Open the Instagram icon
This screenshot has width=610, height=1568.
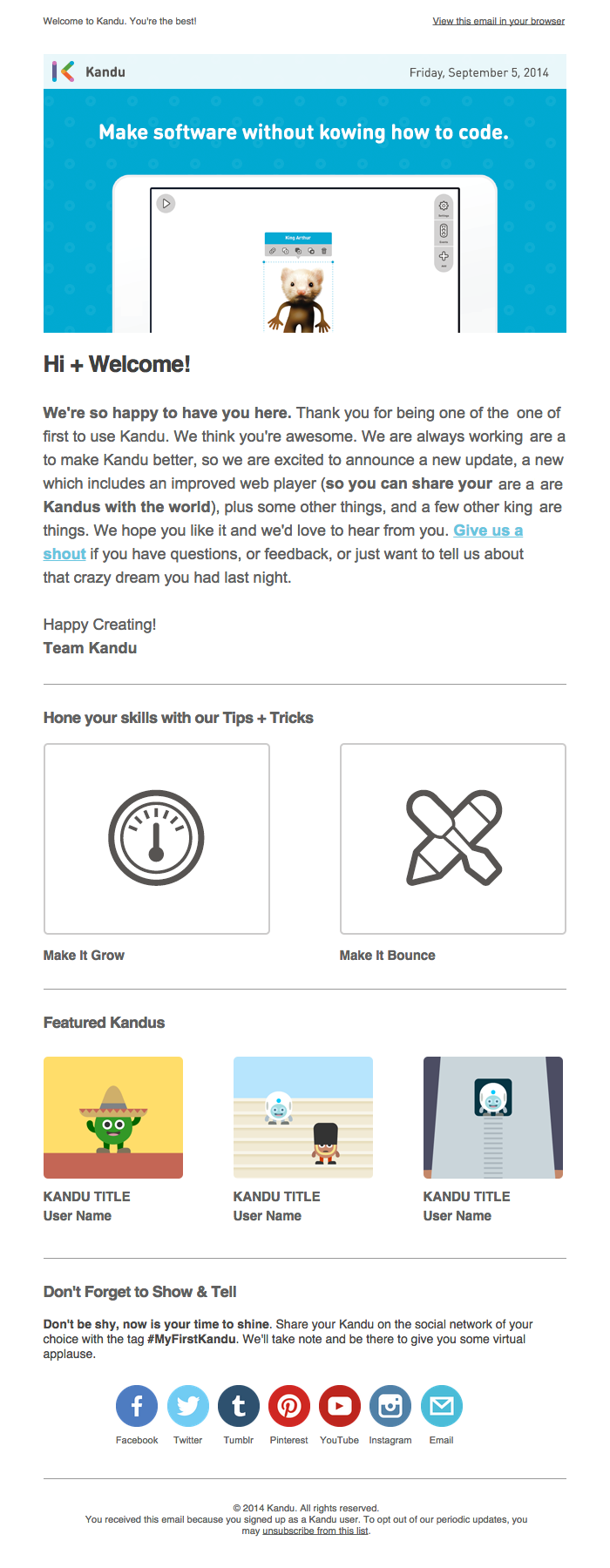(x=390, y=1406)
